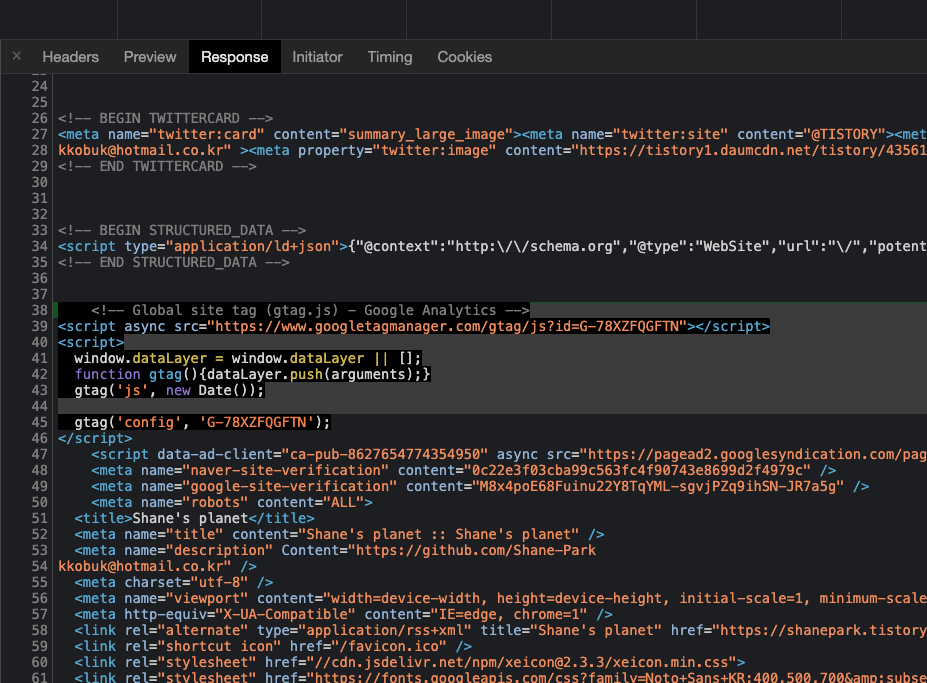Click the xeicon.min.css stylesheet link
The width and height of the screenshot is (927, 683).
(x=410, y=662)
